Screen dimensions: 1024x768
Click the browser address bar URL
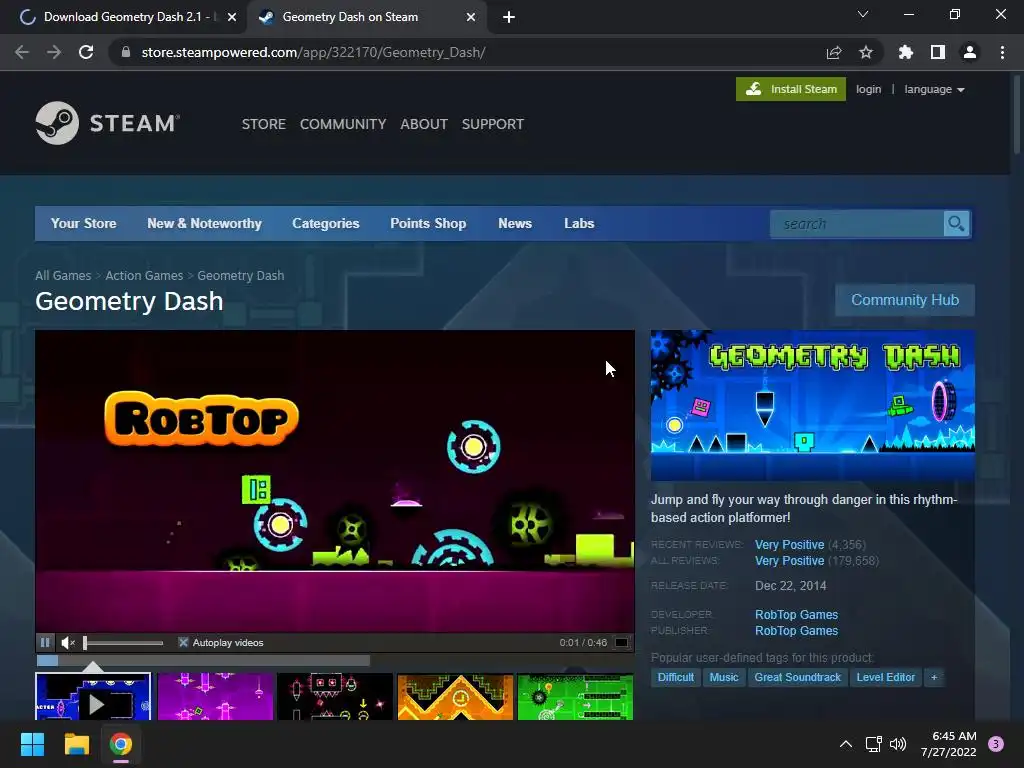(313, 52)
